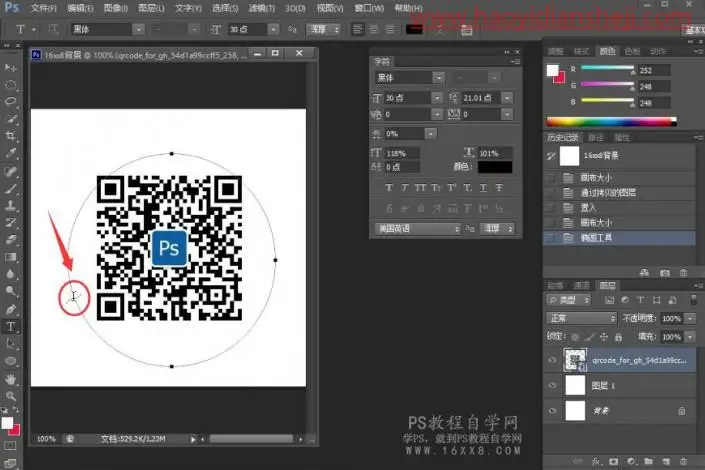Toggle strikethrough in Character panel
Image resolution: width=705 pixels, height=470 pixels.
[x=499, y=188]
